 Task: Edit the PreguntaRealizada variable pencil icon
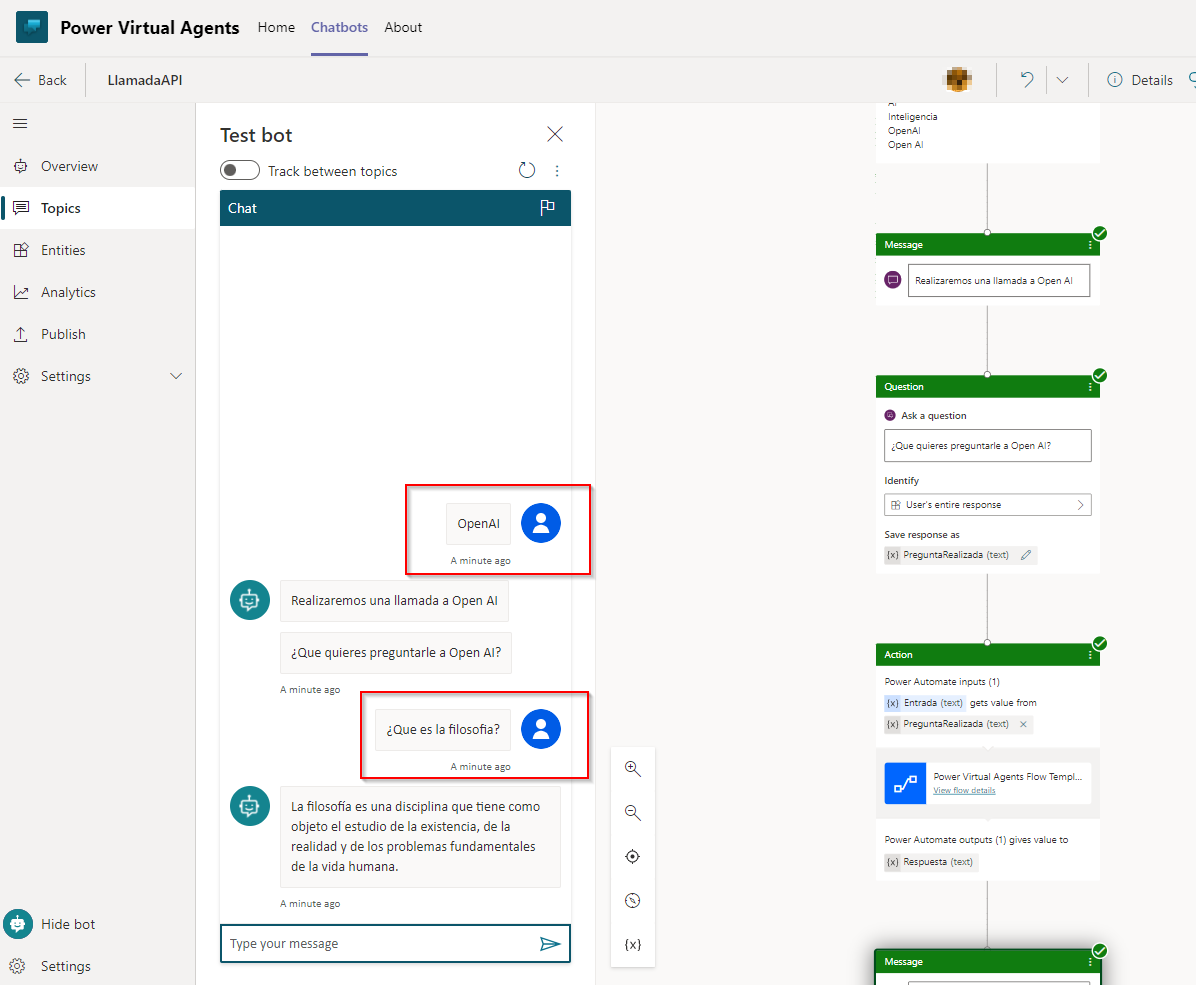coord(1026,555)
